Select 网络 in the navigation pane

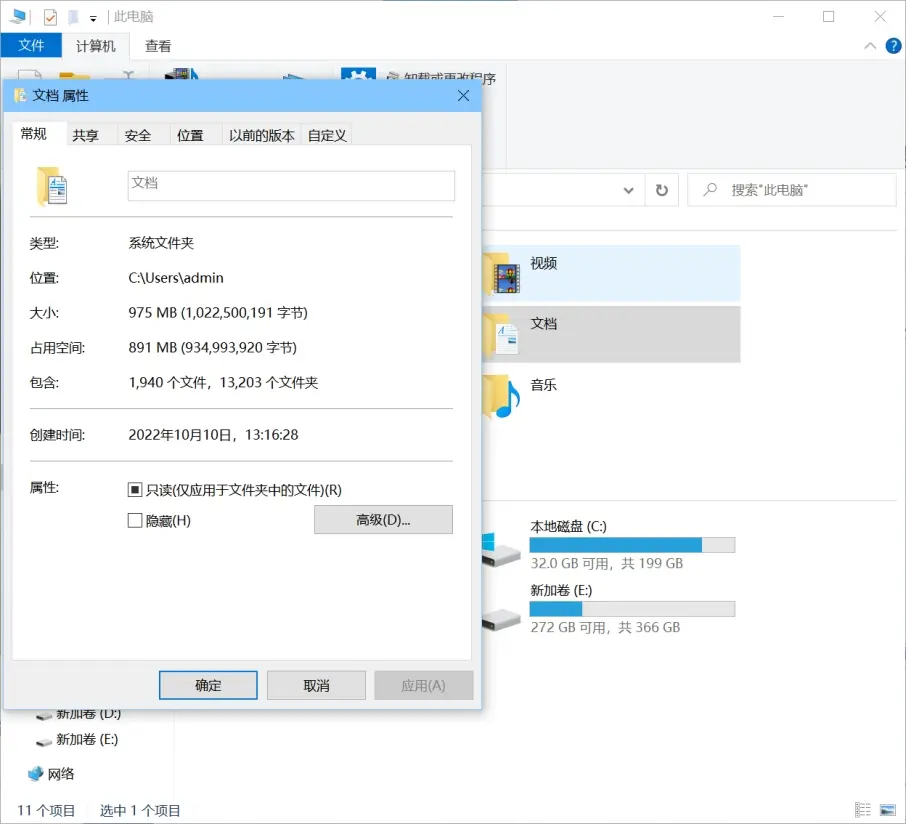coord(60,774)
